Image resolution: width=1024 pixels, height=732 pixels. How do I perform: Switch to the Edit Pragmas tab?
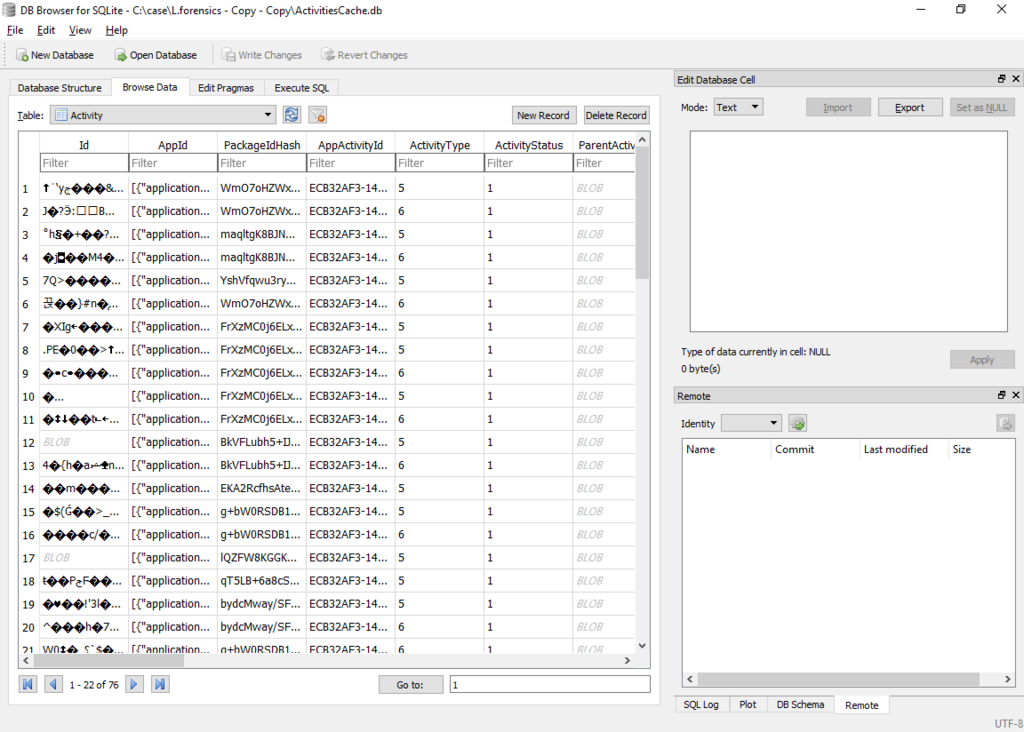(226, 88)
